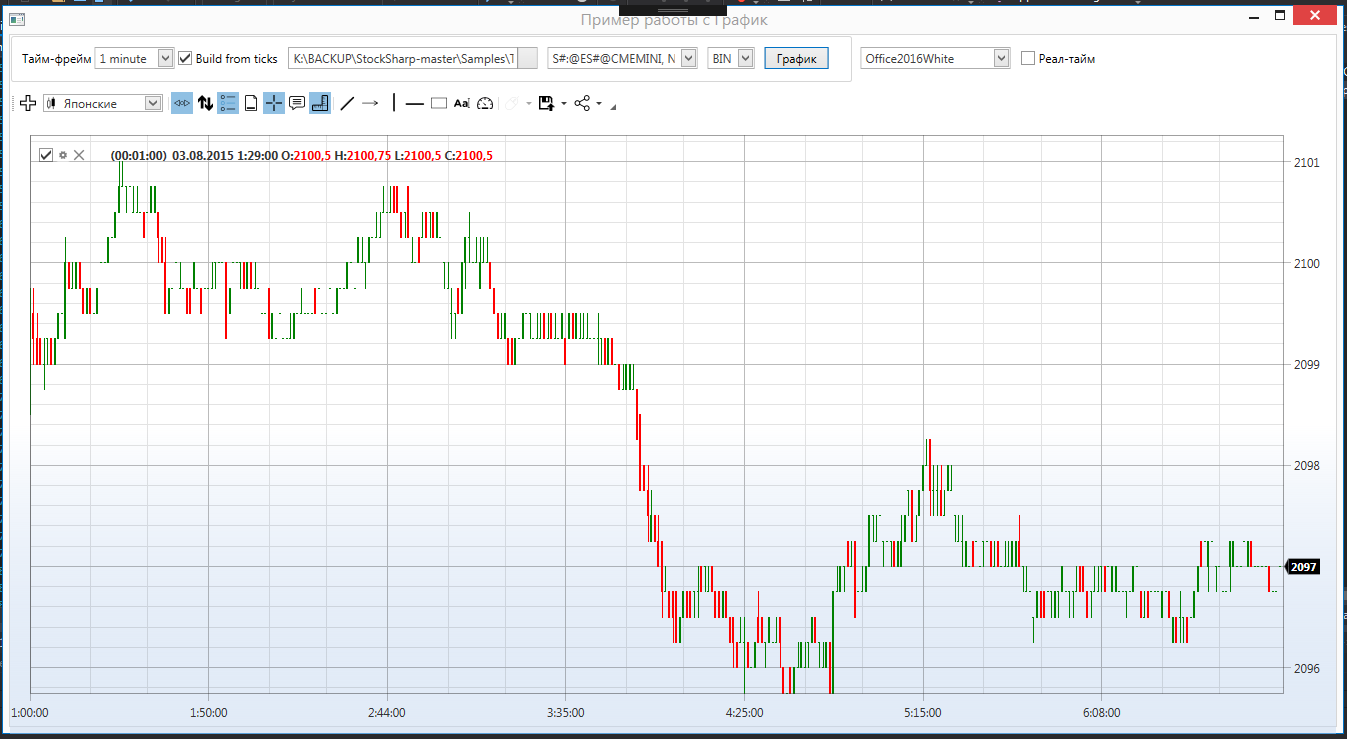Enable the Реал-тайм checkbox
The image size is (1347, 739).
(1028, 59)
